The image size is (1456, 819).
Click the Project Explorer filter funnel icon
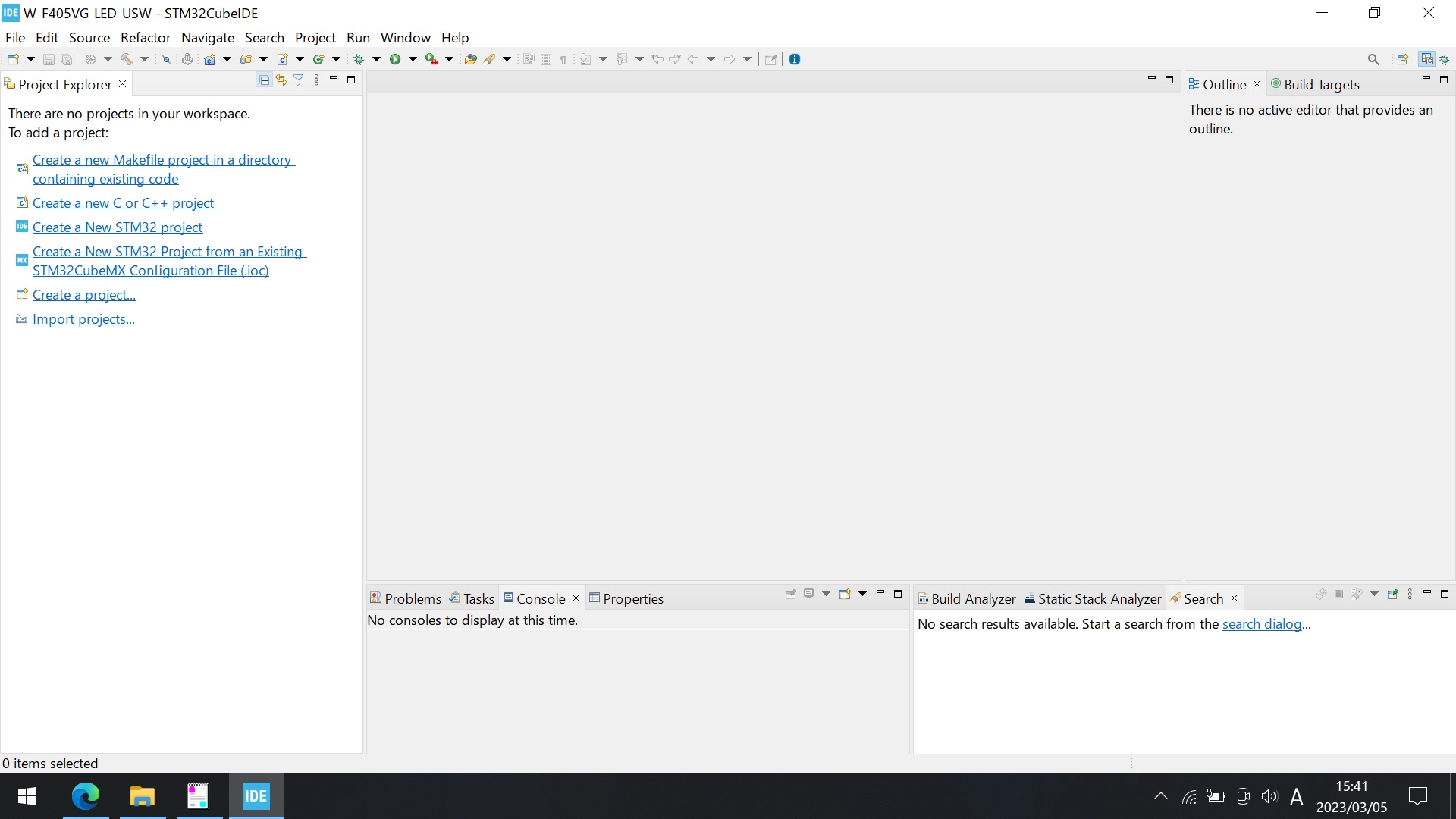click(299, 80)
